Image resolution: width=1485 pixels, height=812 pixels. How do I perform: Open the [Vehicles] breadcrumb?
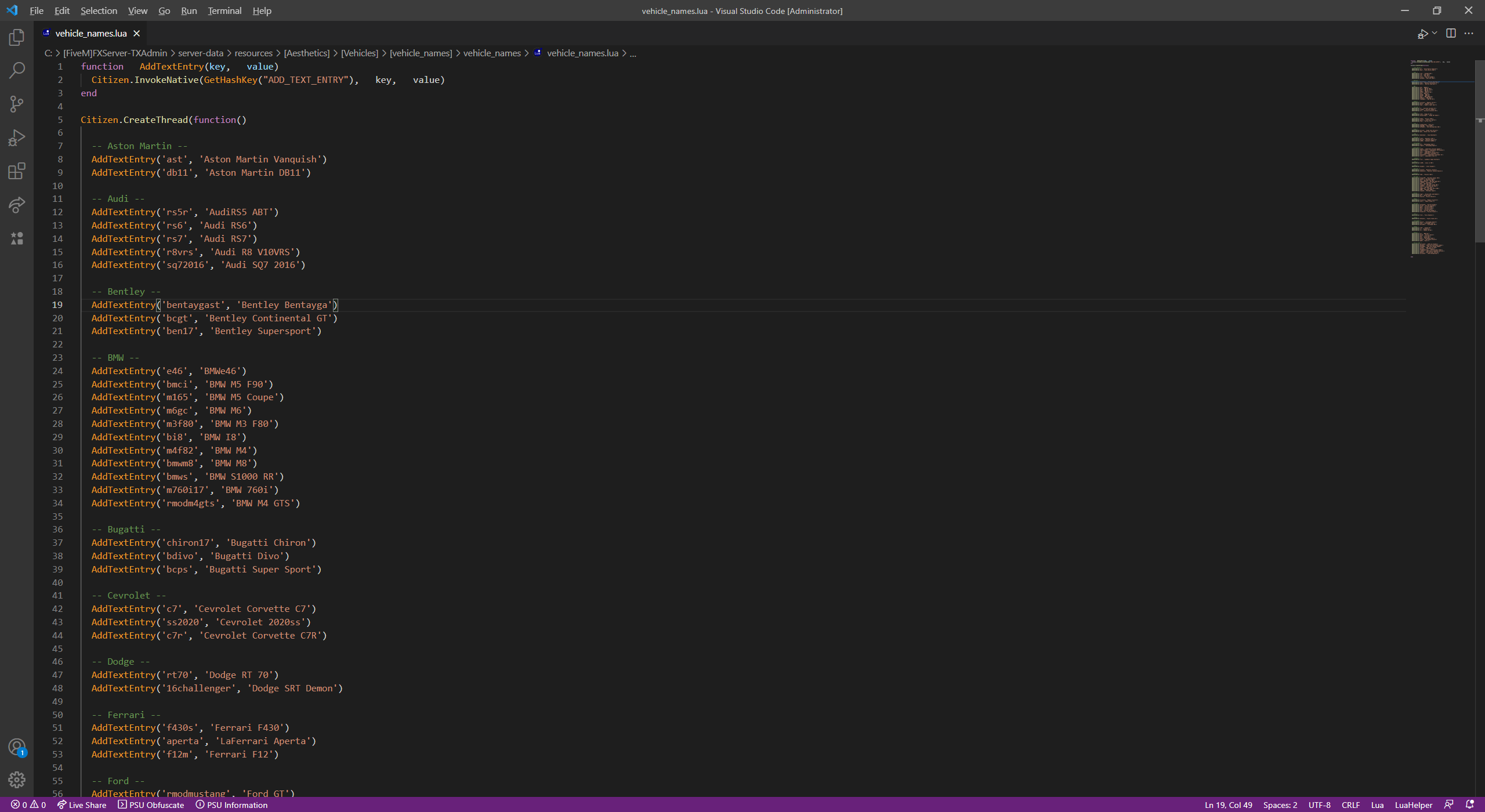click(359, 53)
